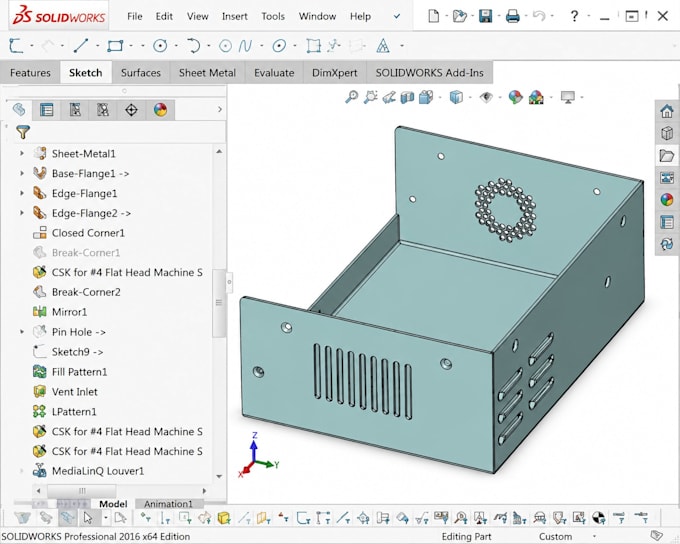This screenshot has width=680, height=544.
Task: Open the Line tool dropdown arrow
Action: tap(97, 46)
